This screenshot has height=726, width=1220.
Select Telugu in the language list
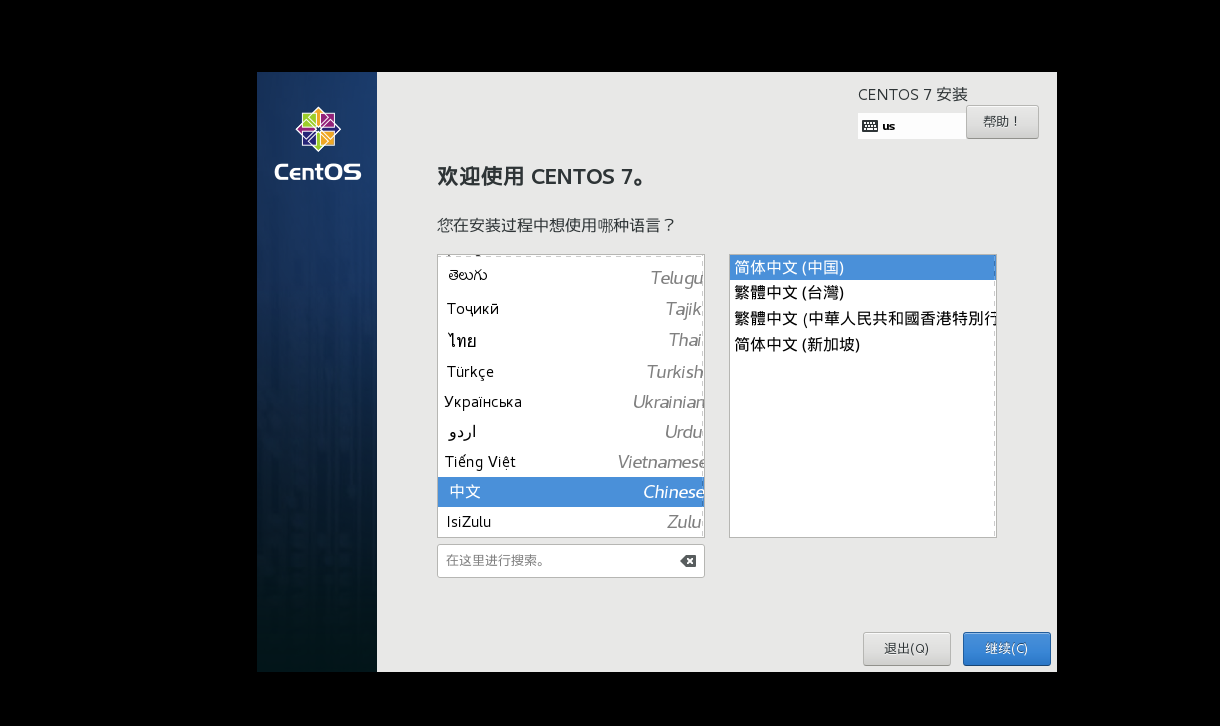(x=570, y=276)
